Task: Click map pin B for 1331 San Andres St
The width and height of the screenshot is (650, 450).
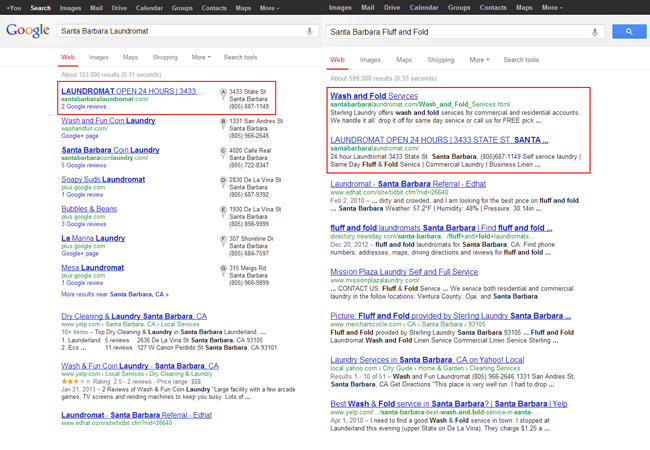Action: (223, 123)
